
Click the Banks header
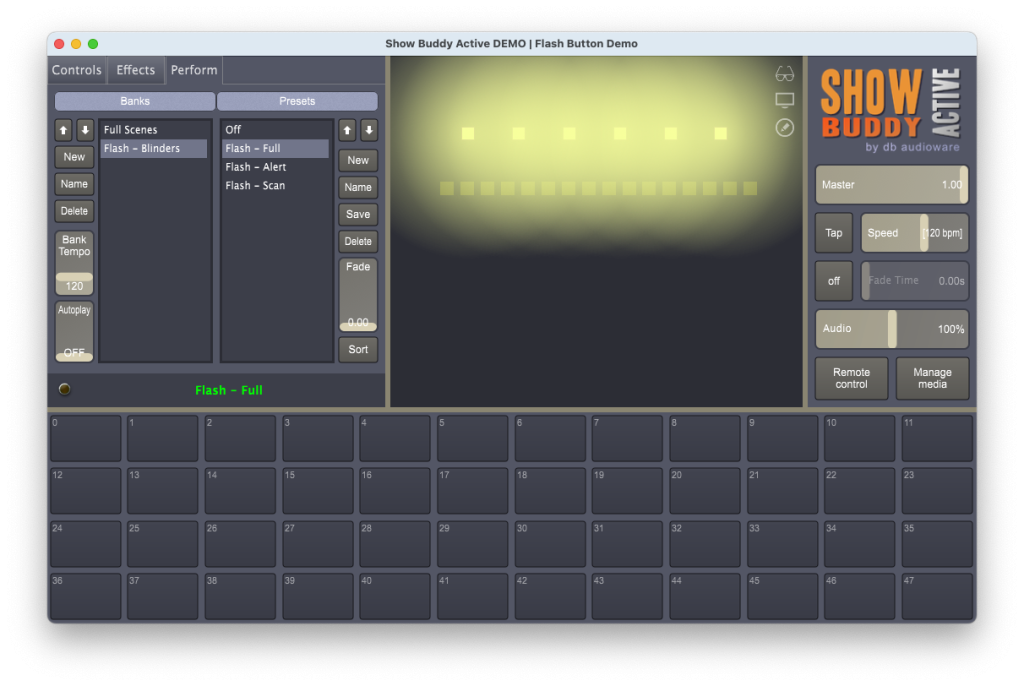tap(135, 101)
